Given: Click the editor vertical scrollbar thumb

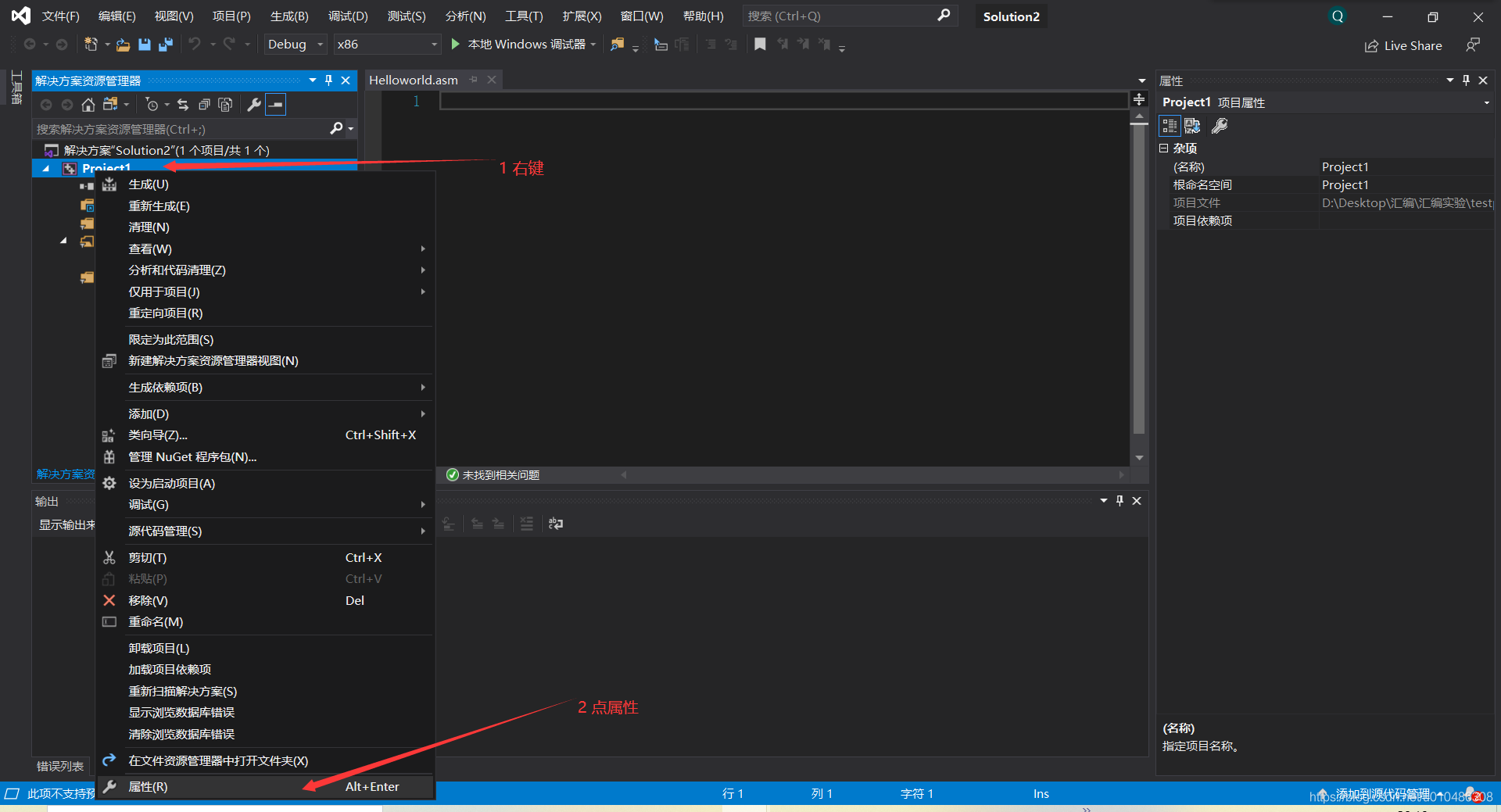Looking at the screenshot, I should 1139,278.
